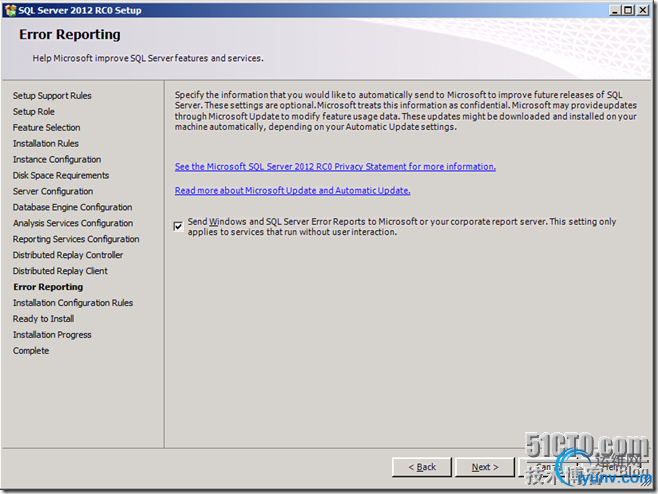The height and width of the screenshot is (494, 658).
Task: Go to the previous page with Back
Action: click(x=421, y=467)
